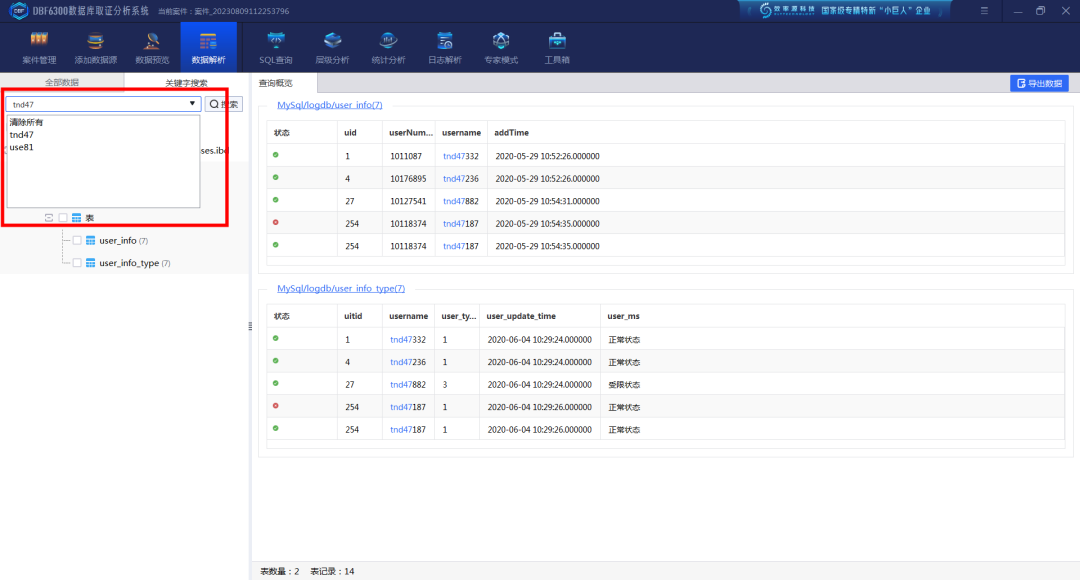Open 案件管理 case management in toolbar
1080x580 pixels.
point(39,48)
